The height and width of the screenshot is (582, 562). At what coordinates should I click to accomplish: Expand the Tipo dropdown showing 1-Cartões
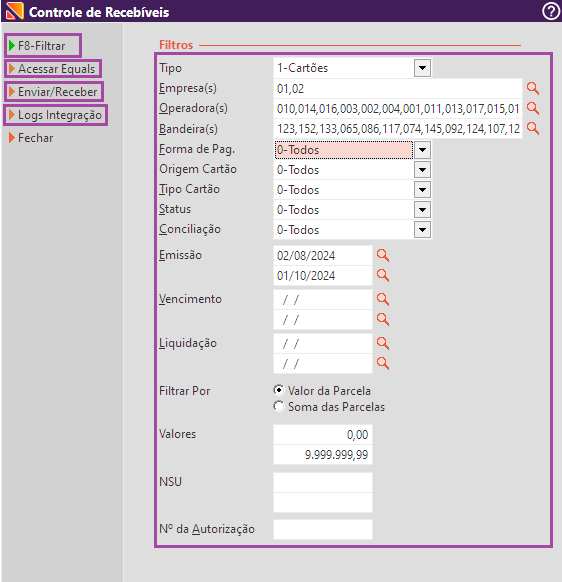pos(422,68)
